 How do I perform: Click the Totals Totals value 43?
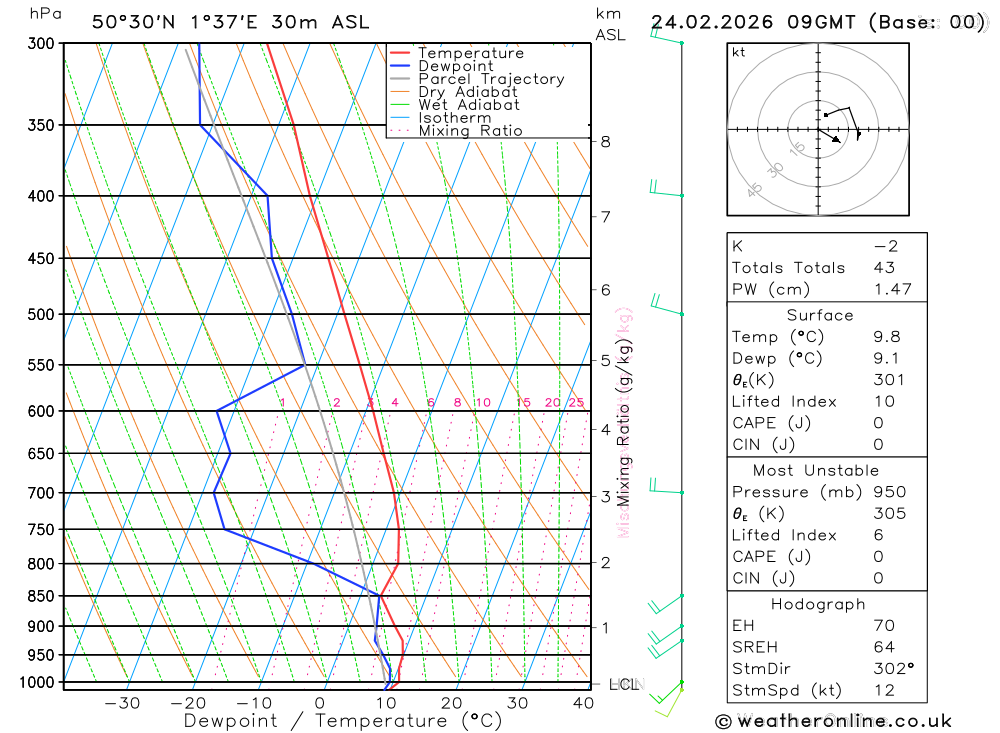coord(884,268)
